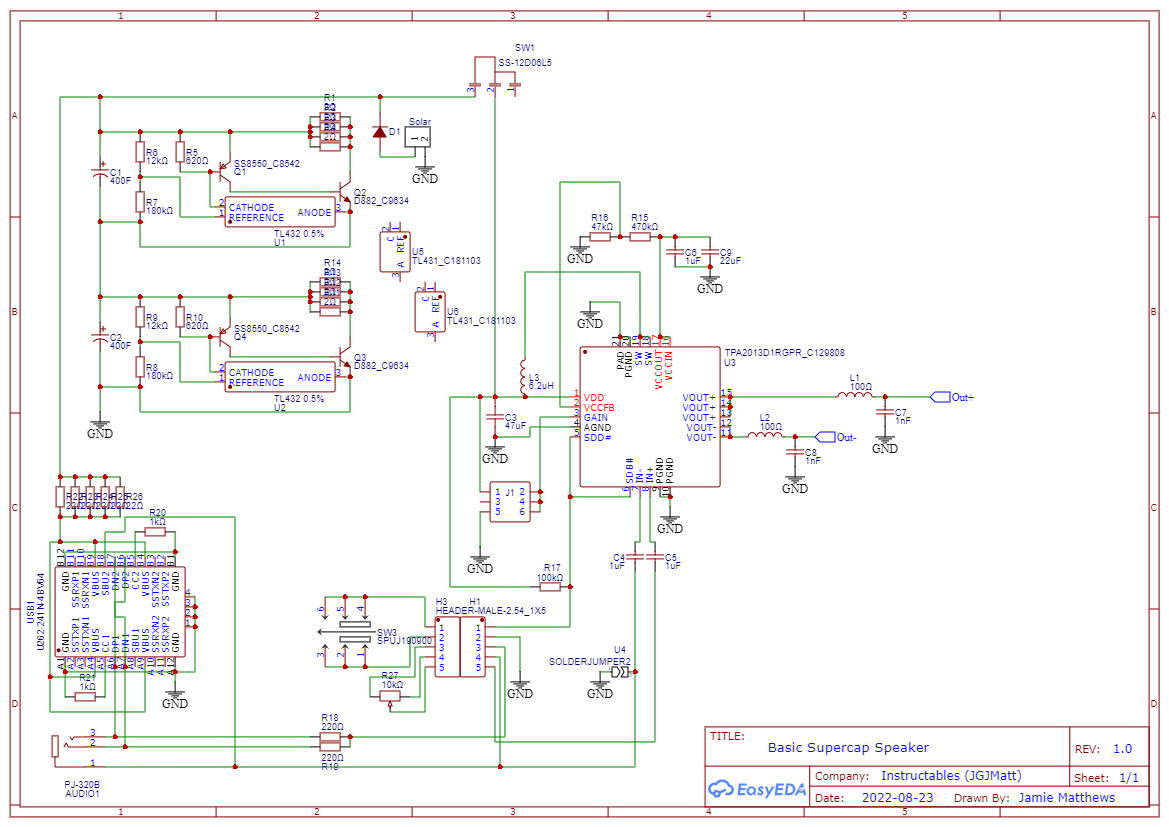Click the PJ-320B audio jack symbol
1169x827 pixels.
click(59, 746)
